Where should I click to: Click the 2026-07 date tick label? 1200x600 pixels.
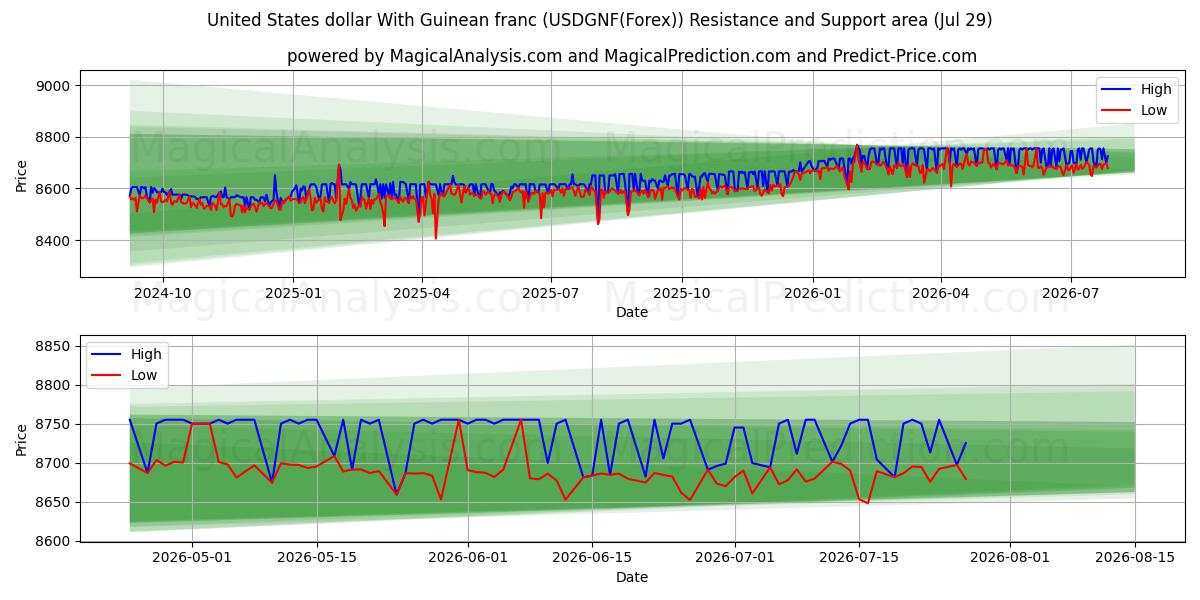pos(1071,293)
